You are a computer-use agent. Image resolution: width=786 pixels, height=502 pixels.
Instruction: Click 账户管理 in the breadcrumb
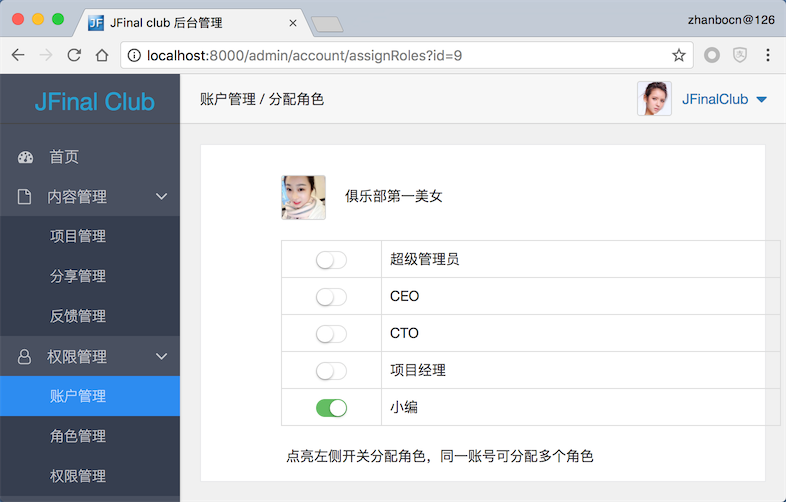(228, 99)
